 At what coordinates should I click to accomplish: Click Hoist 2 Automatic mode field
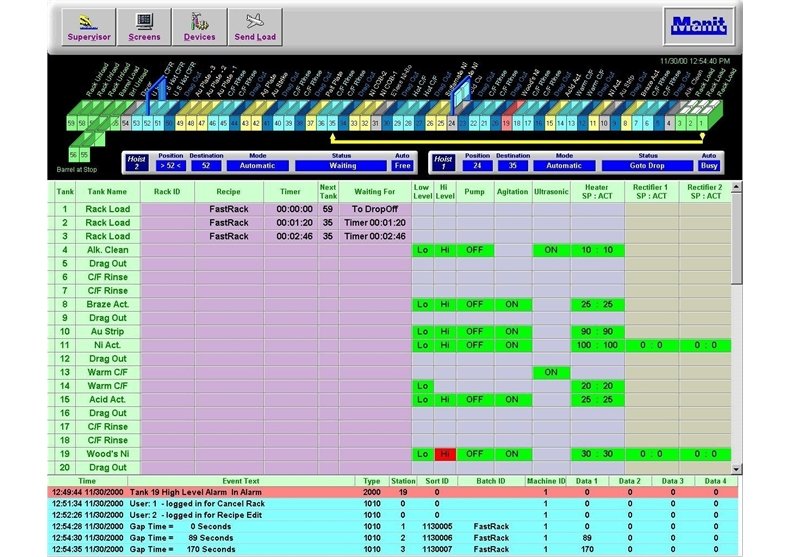pos(257,167)
